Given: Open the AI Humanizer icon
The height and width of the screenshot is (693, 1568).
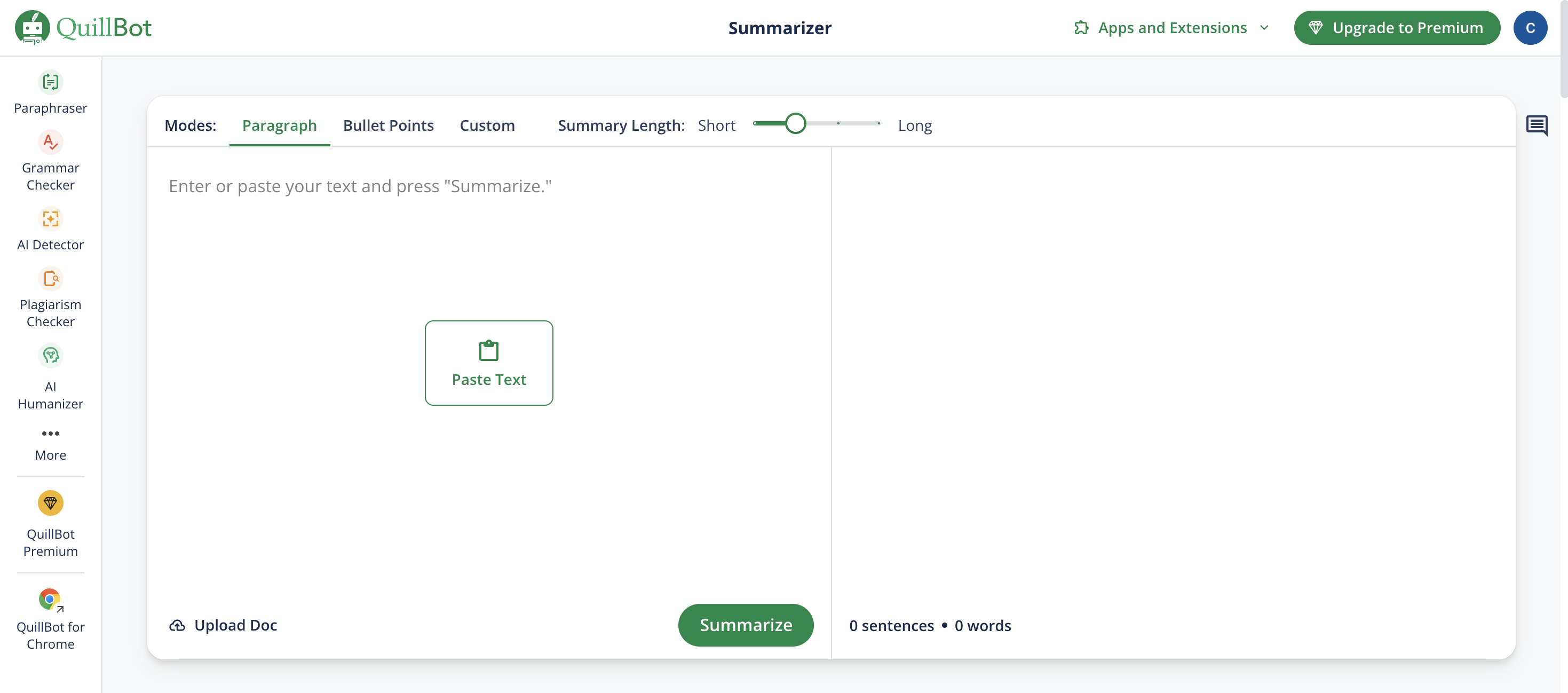Looking at the screenshot, I should 51,356.
